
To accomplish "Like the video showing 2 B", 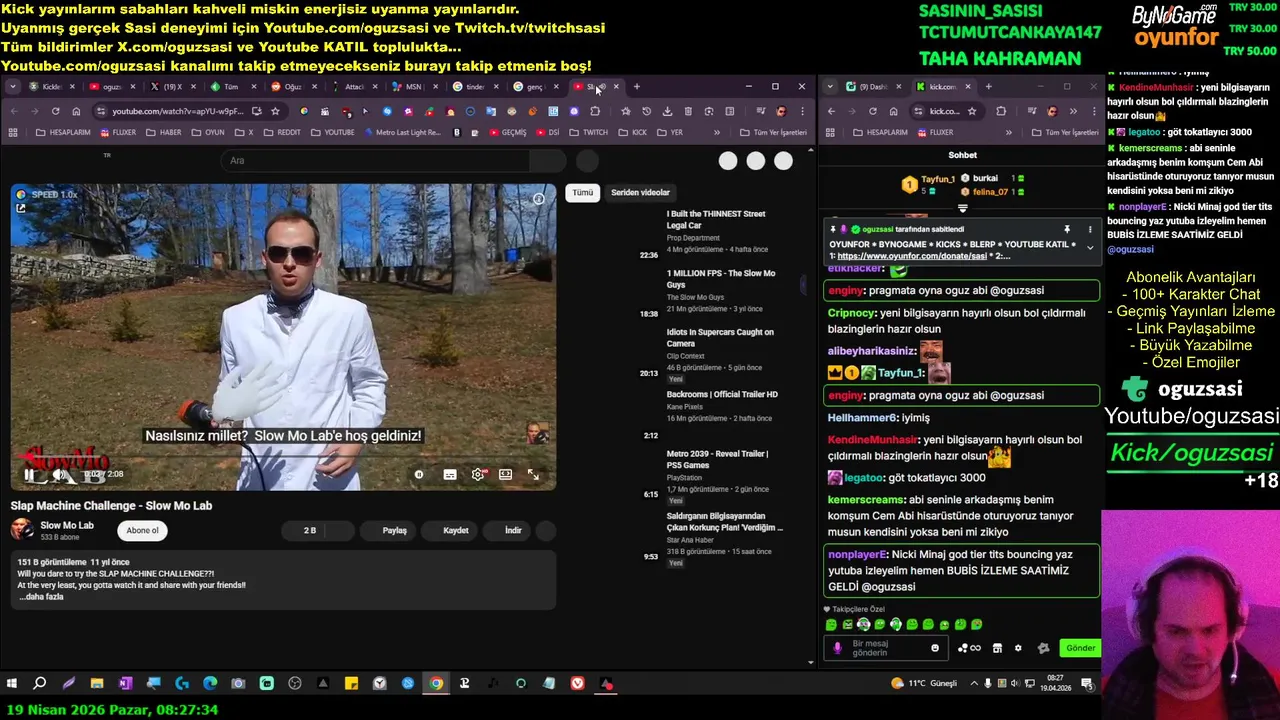I will (303, 530).
